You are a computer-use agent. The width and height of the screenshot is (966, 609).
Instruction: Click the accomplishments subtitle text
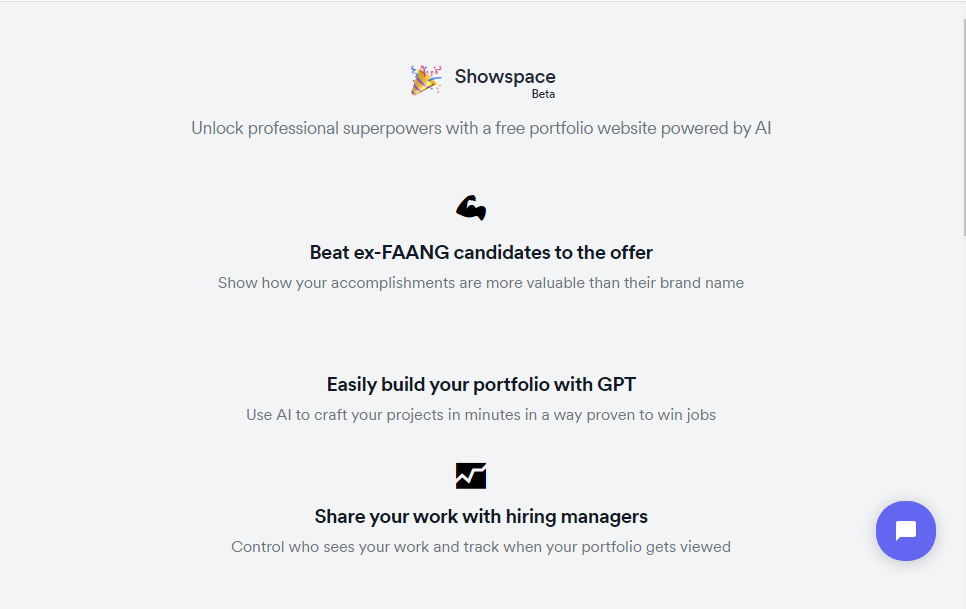[481, 283]
